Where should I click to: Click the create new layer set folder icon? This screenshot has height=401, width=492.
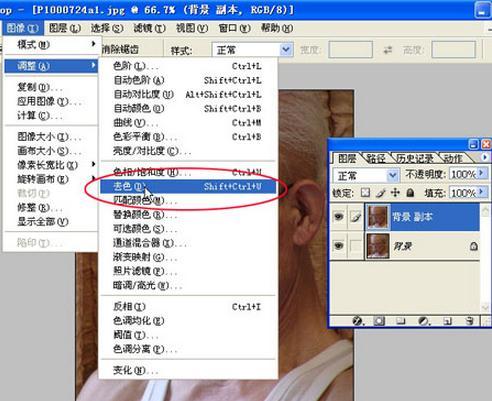pos(401,321)
